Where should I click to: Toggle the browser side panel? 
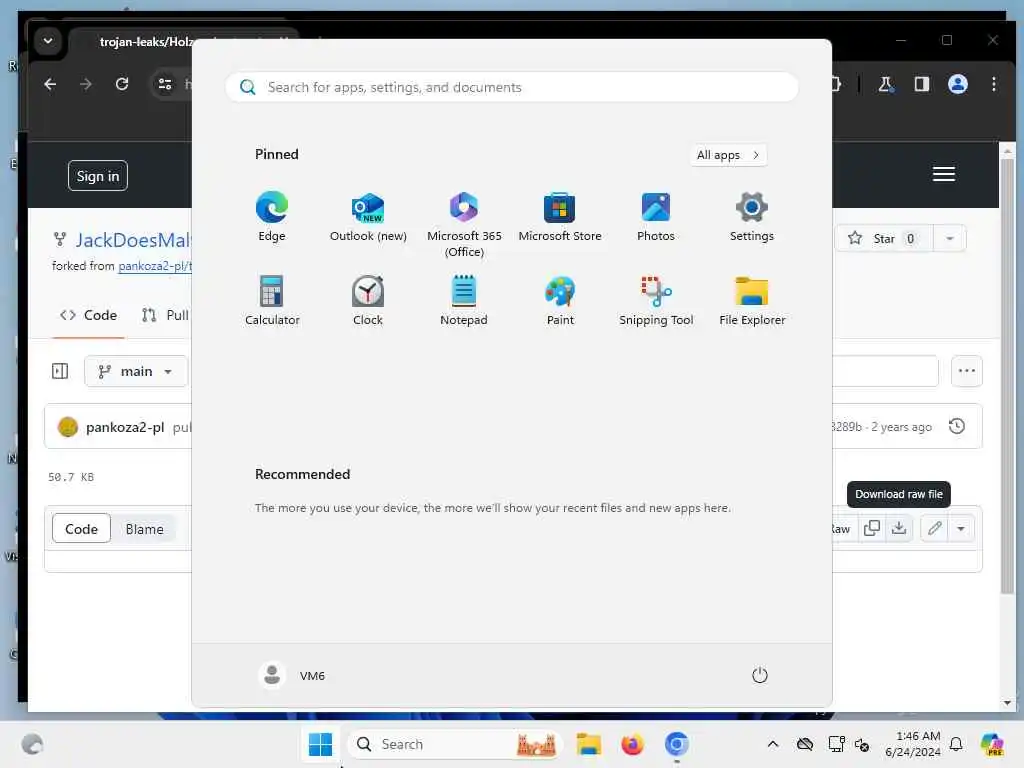(921, 84)
